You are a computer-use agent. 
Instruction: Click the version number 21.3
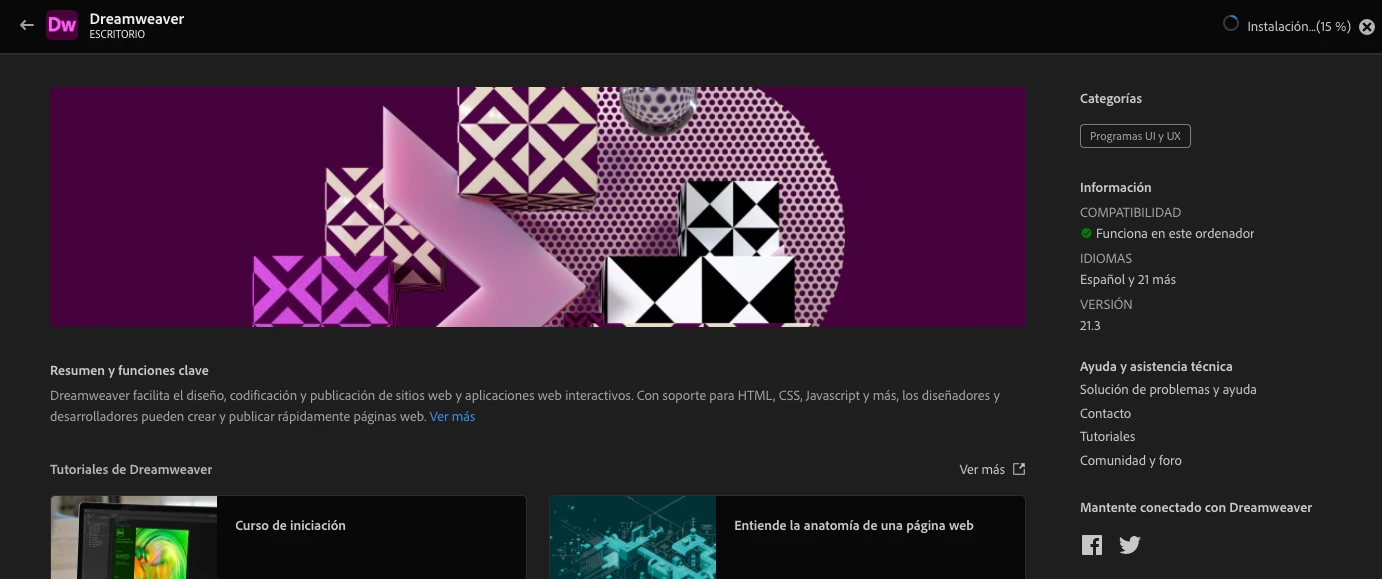(1090, 326)
